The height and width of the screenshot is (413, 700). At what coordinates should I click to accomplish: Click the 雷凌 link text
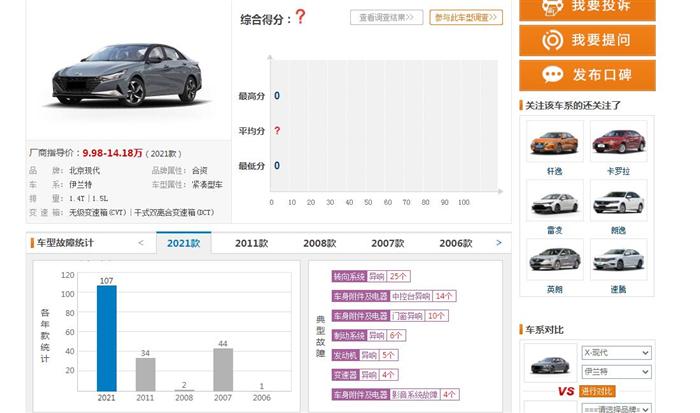click(554, 230)
